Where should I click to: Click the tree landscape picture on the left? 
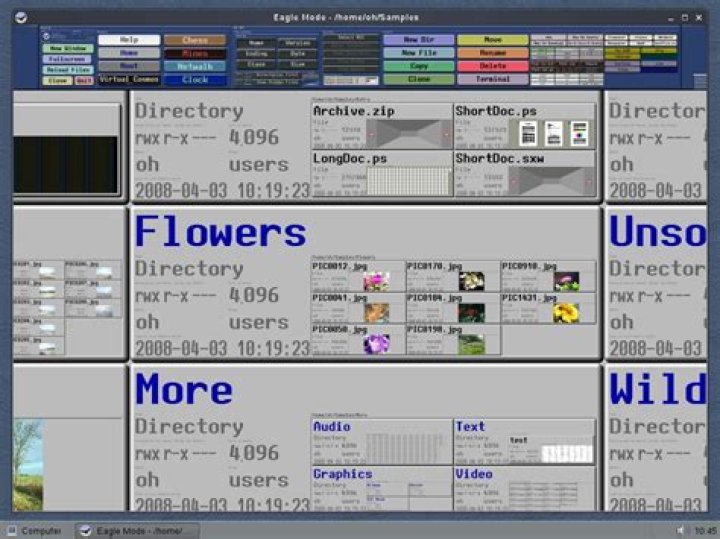click(28, 464)
